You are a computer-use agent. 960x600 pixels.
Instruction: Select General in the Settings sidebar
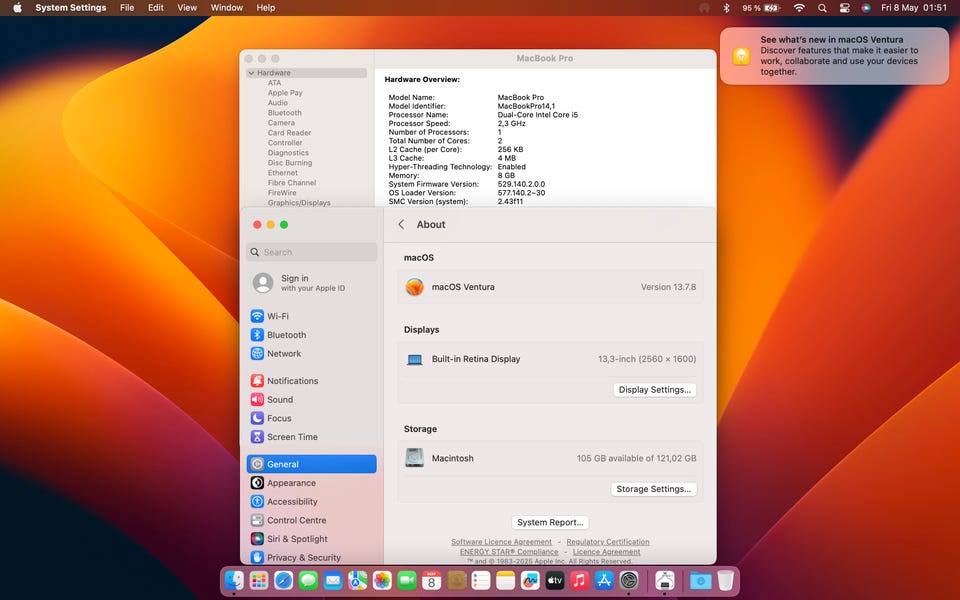[x=312, y=464]
